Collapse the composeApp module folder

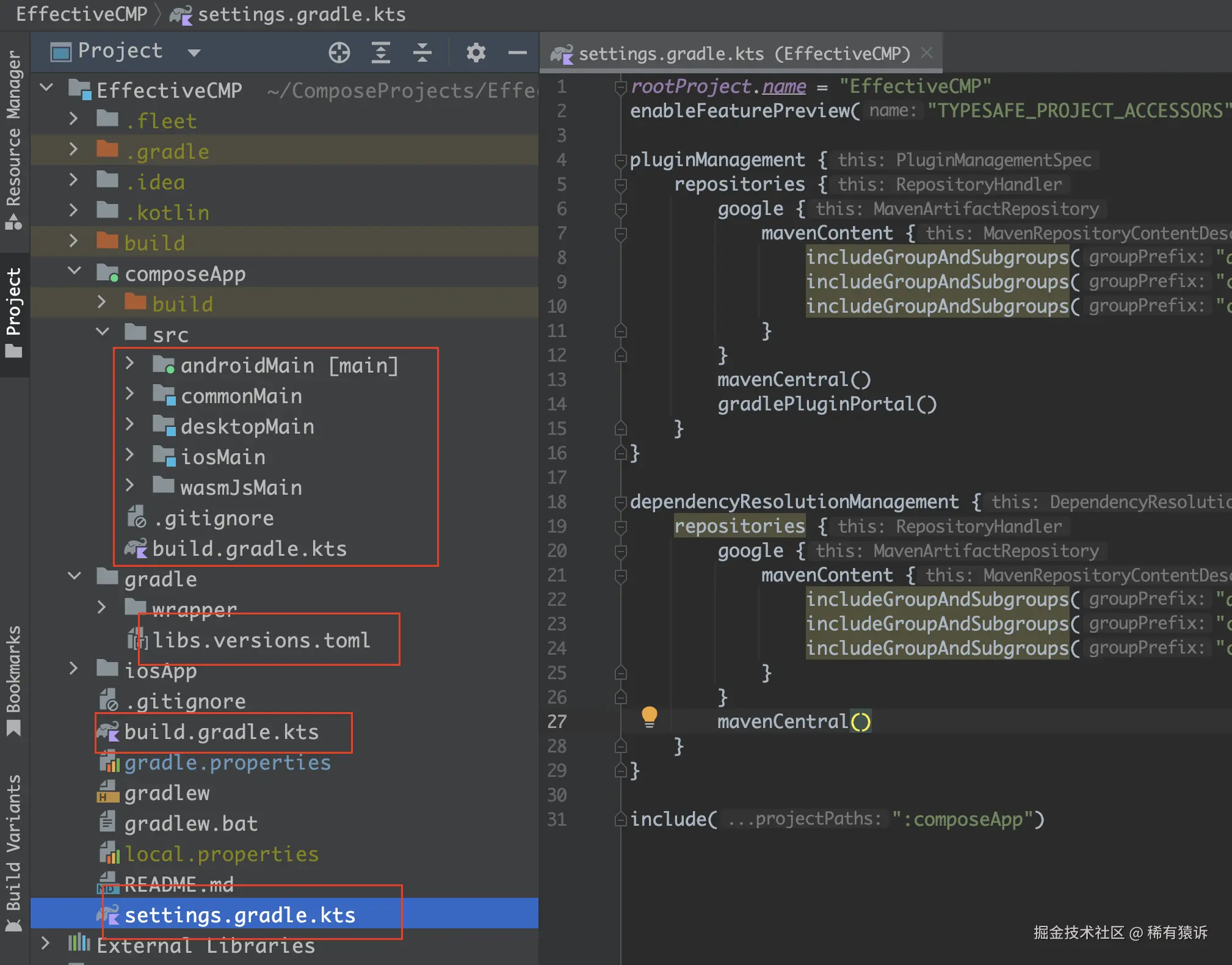tap(74, 271)
